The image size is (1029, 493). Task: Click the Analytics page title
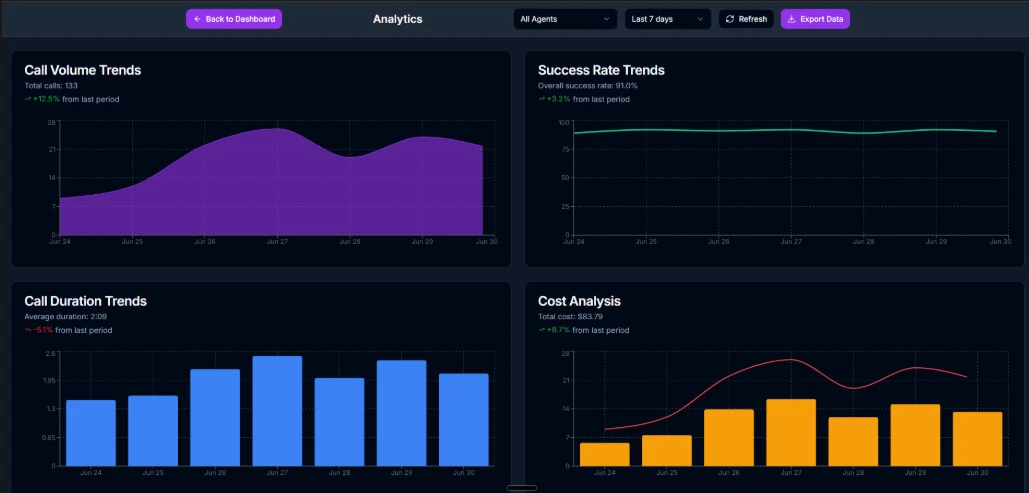(398, 19)
